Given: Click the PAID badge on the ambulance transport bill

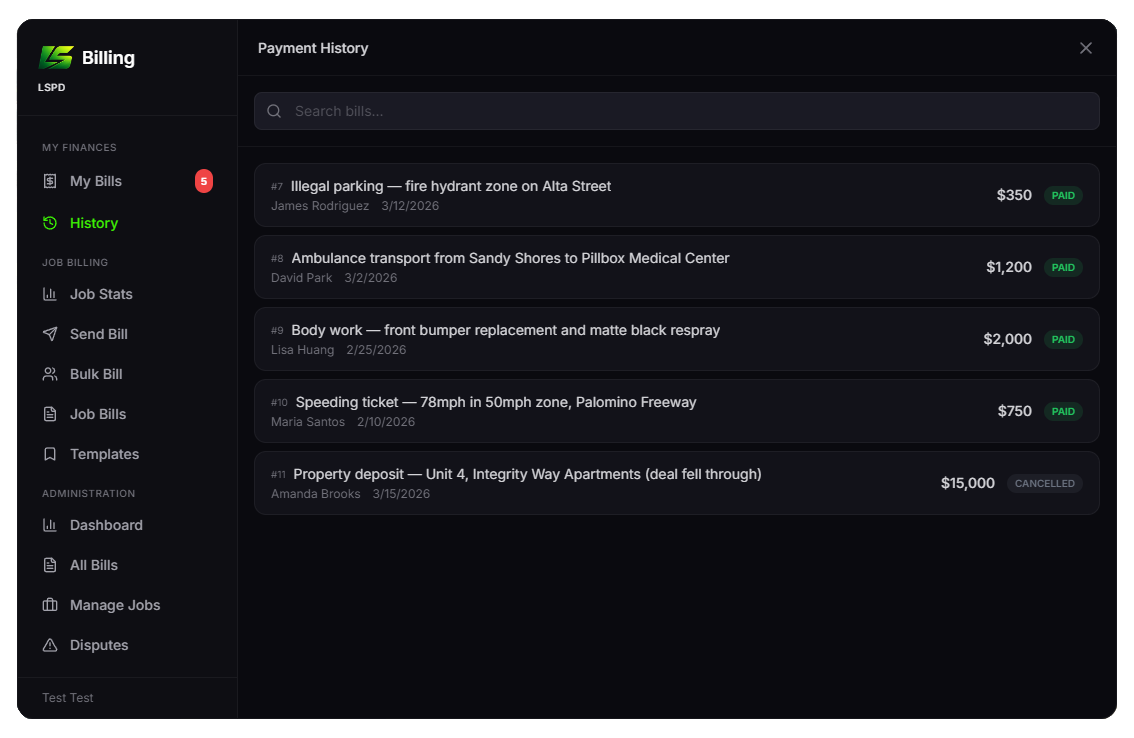Looking at the screenshot, I should pos(1063,267).
